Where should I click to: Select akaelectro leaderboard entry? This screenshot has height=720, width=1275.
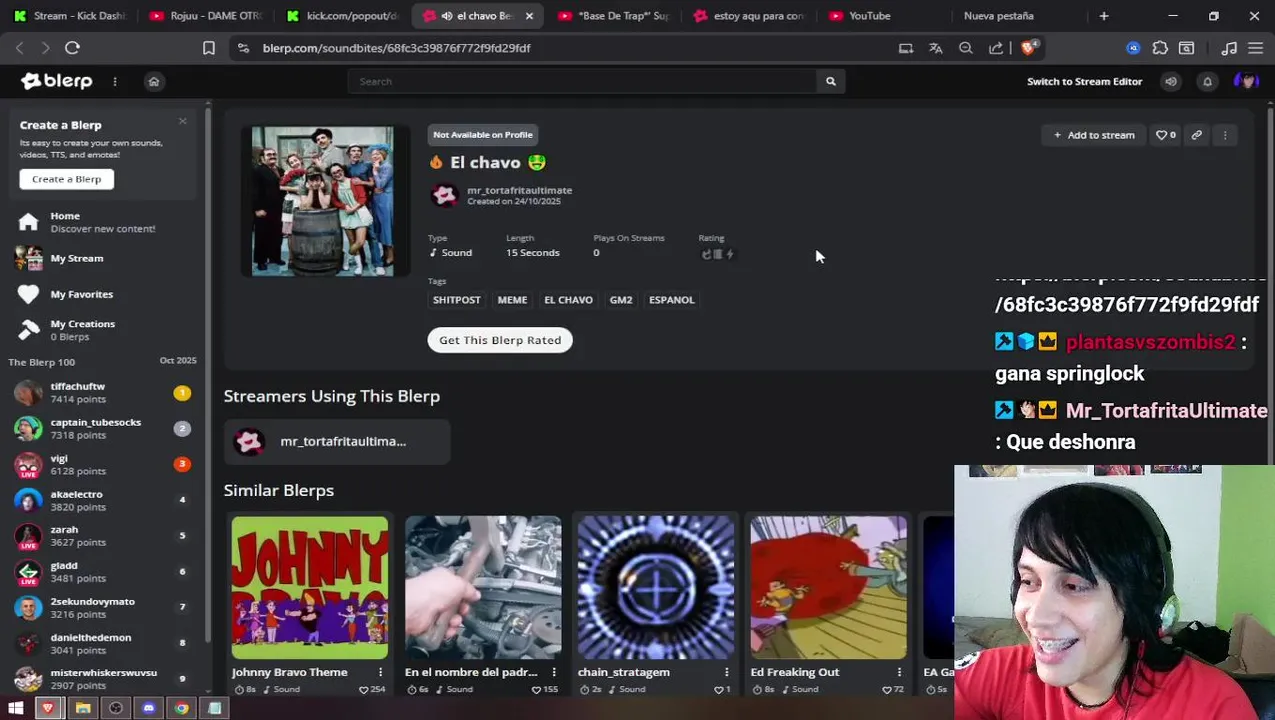pos(101,500)
